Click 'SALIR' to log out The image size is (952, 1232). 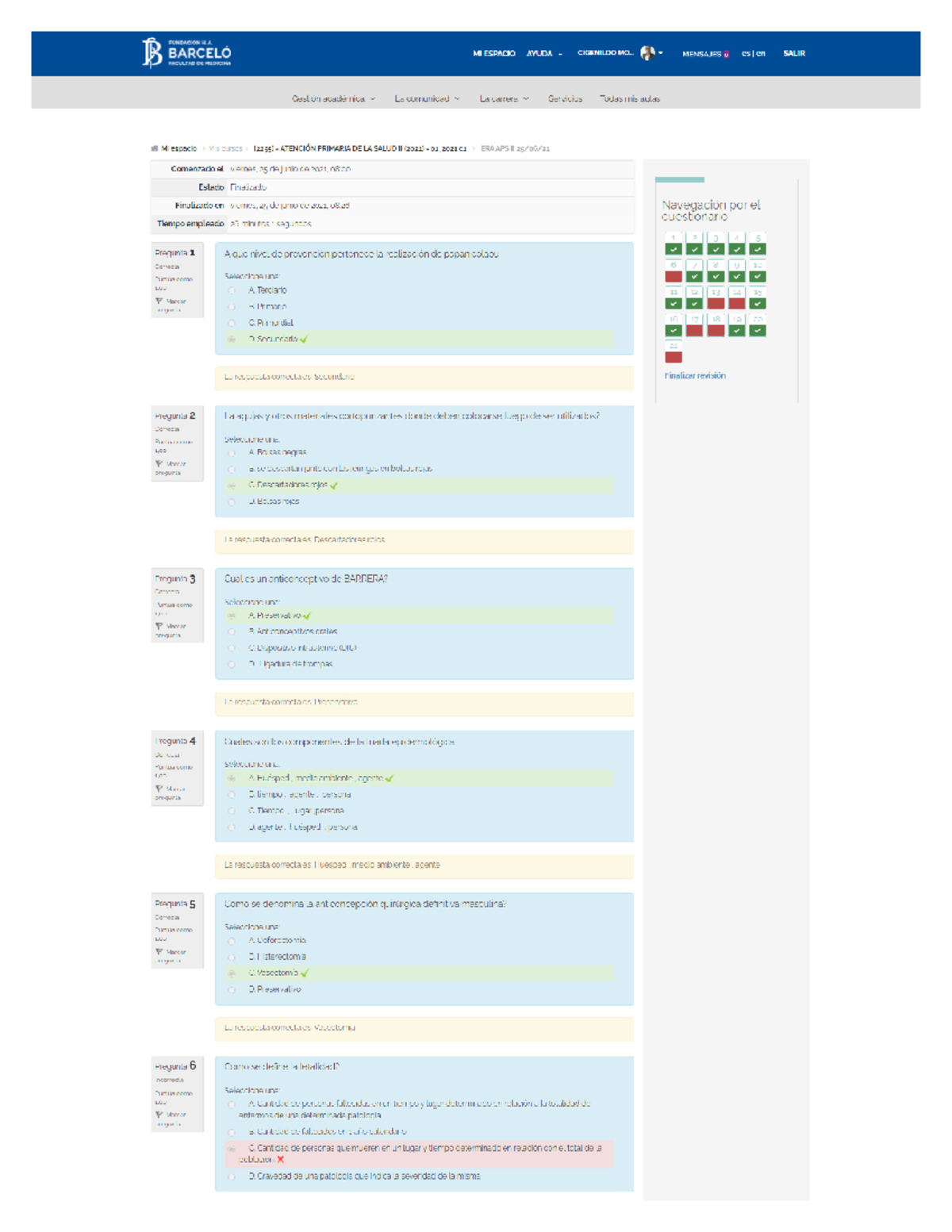click(x=794, y=54)
